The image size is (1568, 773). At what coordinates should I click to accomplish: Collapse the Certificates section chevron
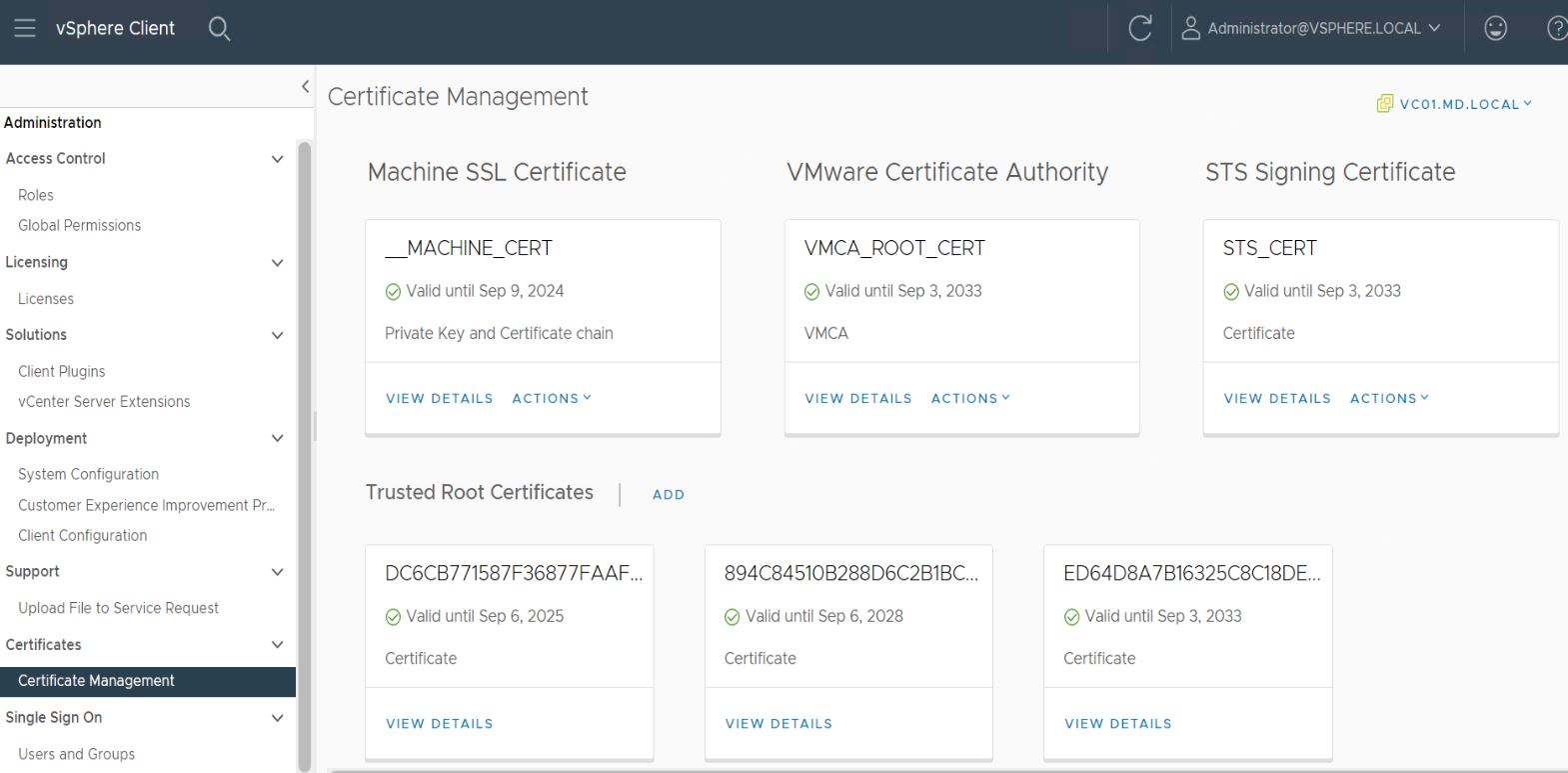[x=277, y=645]
